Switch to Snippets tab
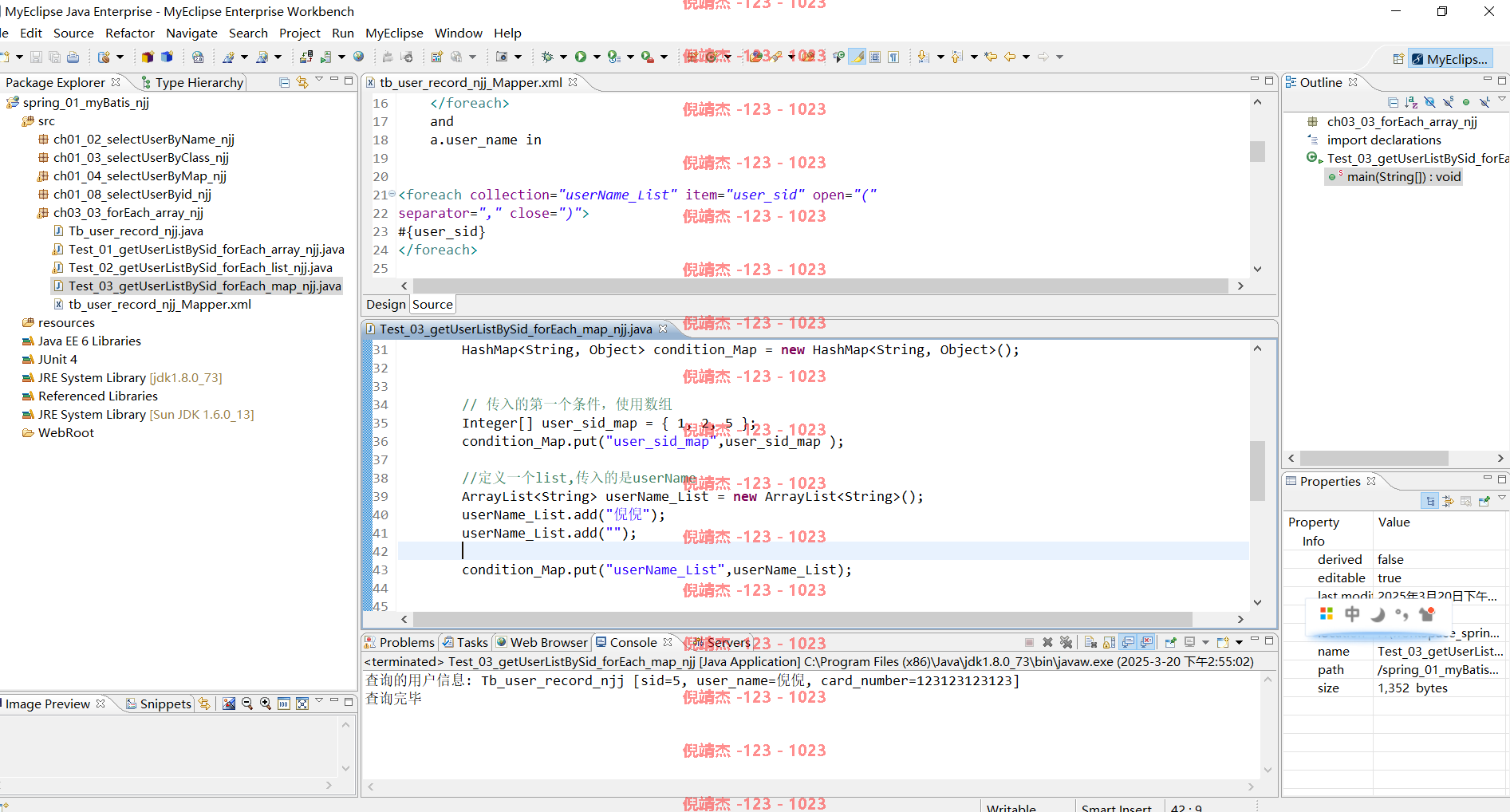The width and height of the screenshot is (1510, 812). point(159,704)
